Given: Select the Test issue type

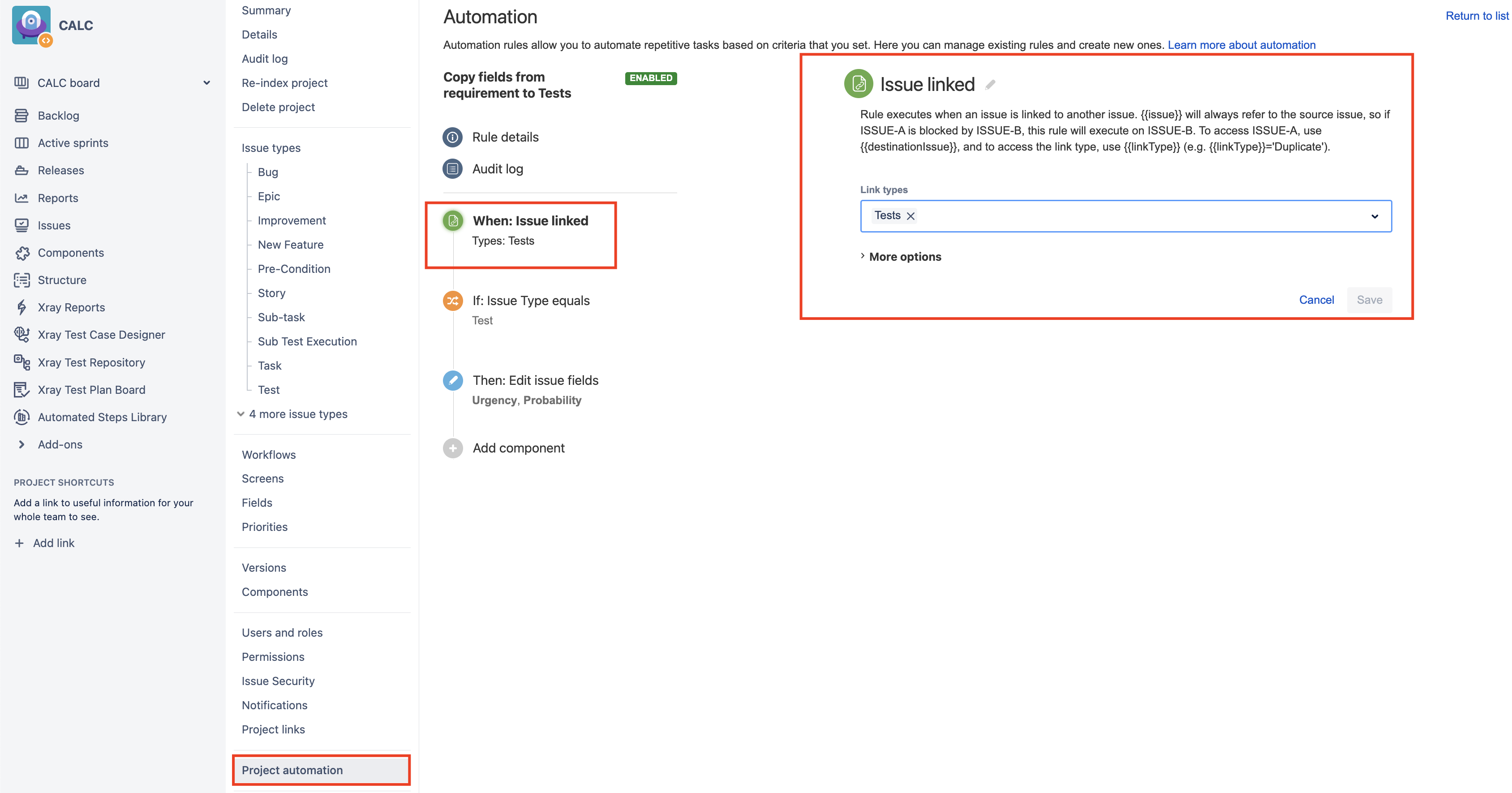Looking at the screenshot, I should [x=268, y=390].
